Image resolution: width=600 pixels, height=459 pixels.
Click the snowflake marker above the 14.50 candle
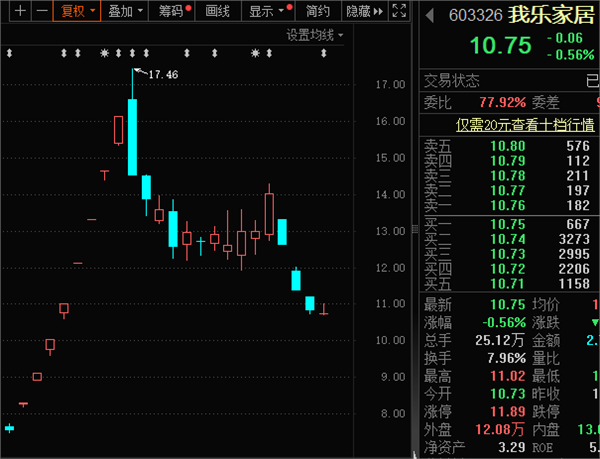(x=104, y=53)
